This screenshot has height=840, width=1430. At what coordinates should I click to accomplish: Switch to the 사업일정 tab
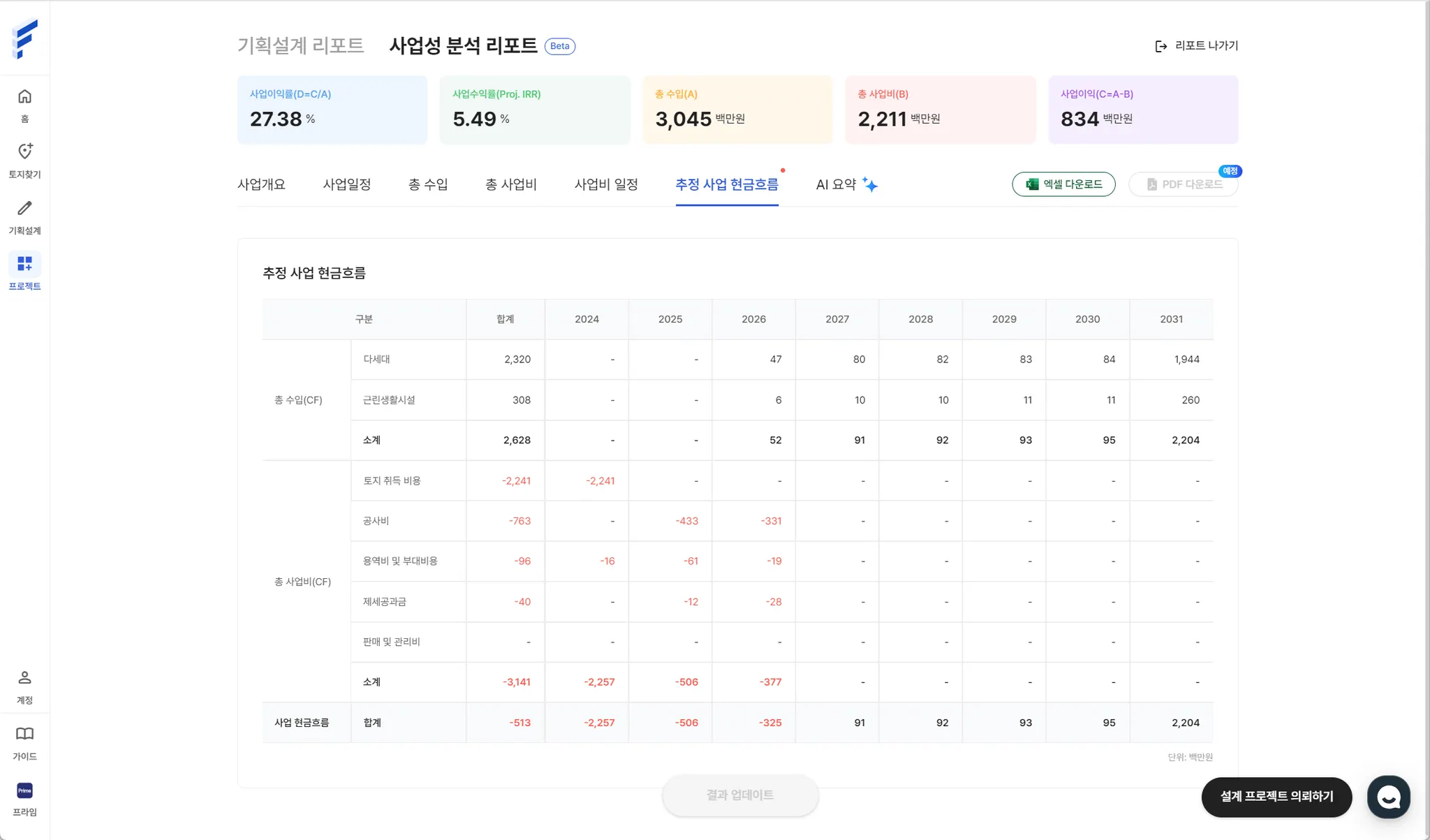tap(346, 184)
